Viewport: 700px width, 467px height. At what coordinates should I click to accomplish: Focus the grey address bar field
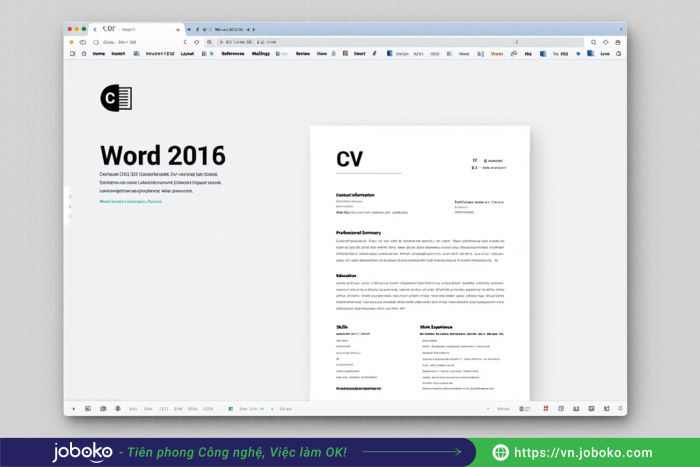(x=400, y=42)
